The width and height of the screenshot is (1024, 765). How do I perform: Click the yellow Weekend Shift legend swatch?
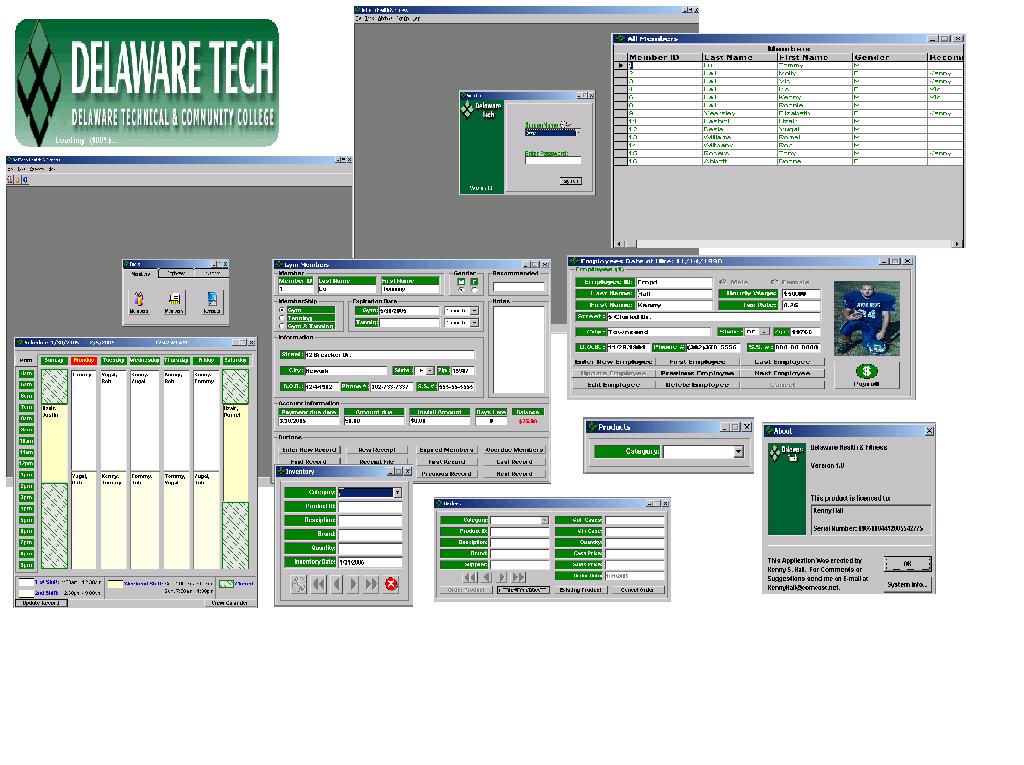click(x=115, y=584)
